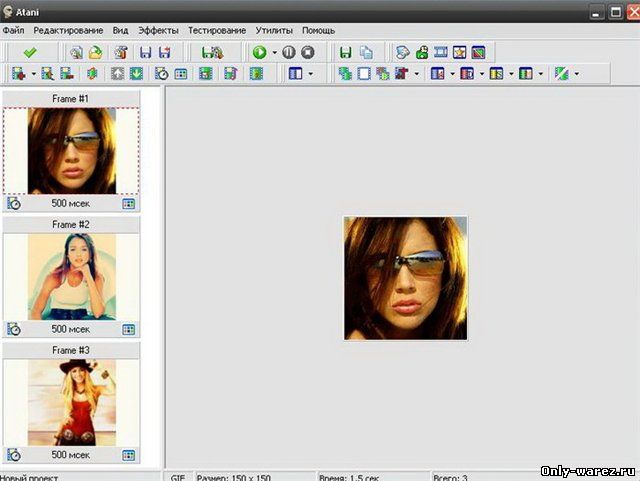
Task: Move frame down using green down-arrow icon
Action: point(135,74)
